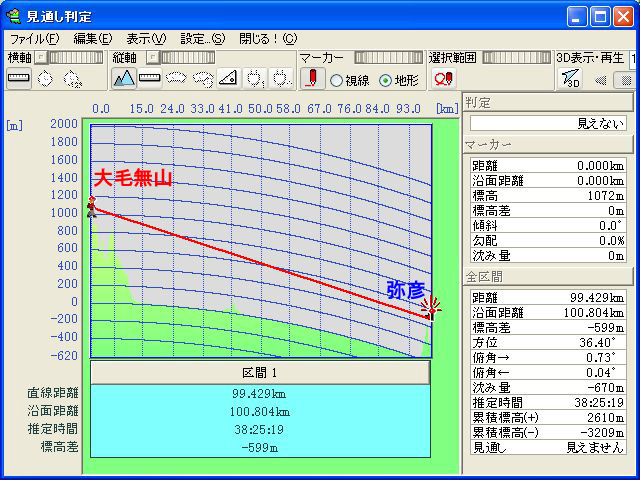Image resolution: width=640 pixels, height=480 pixels.
Task: Click the application icon in title bar
Action: (x=13, y=16)
